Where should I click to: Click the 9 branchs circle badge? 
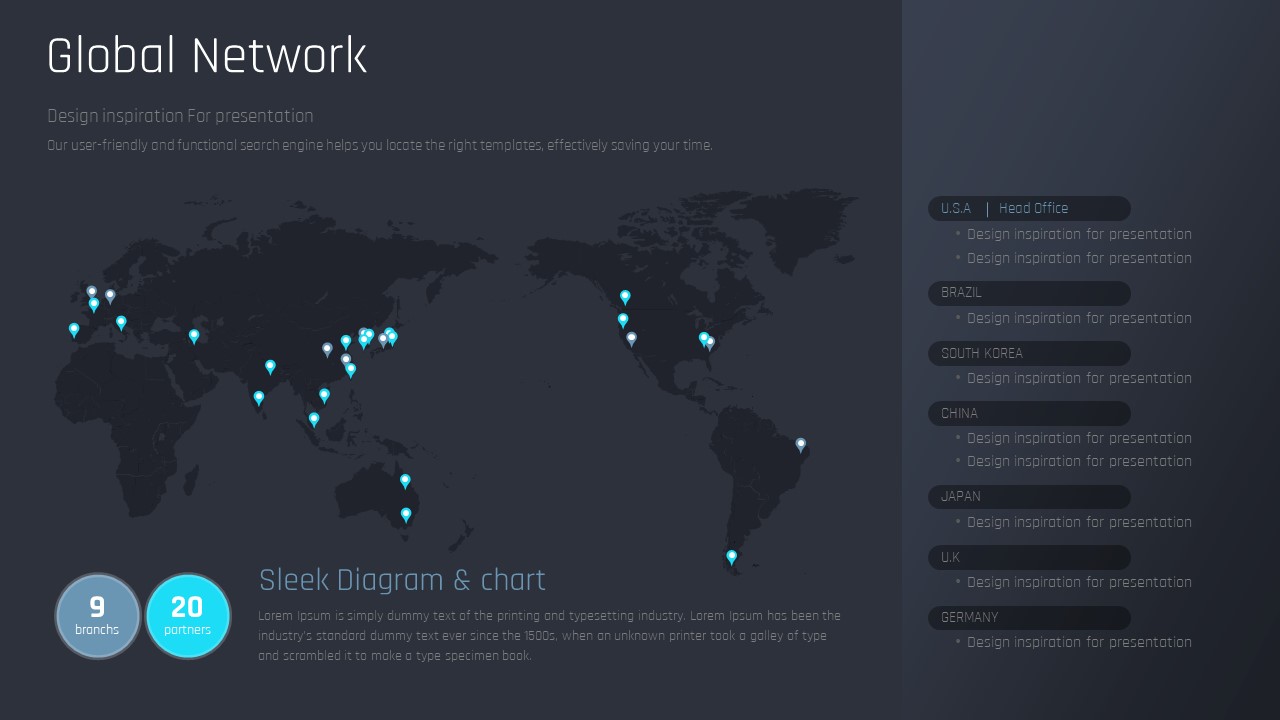tap(97, 616)
